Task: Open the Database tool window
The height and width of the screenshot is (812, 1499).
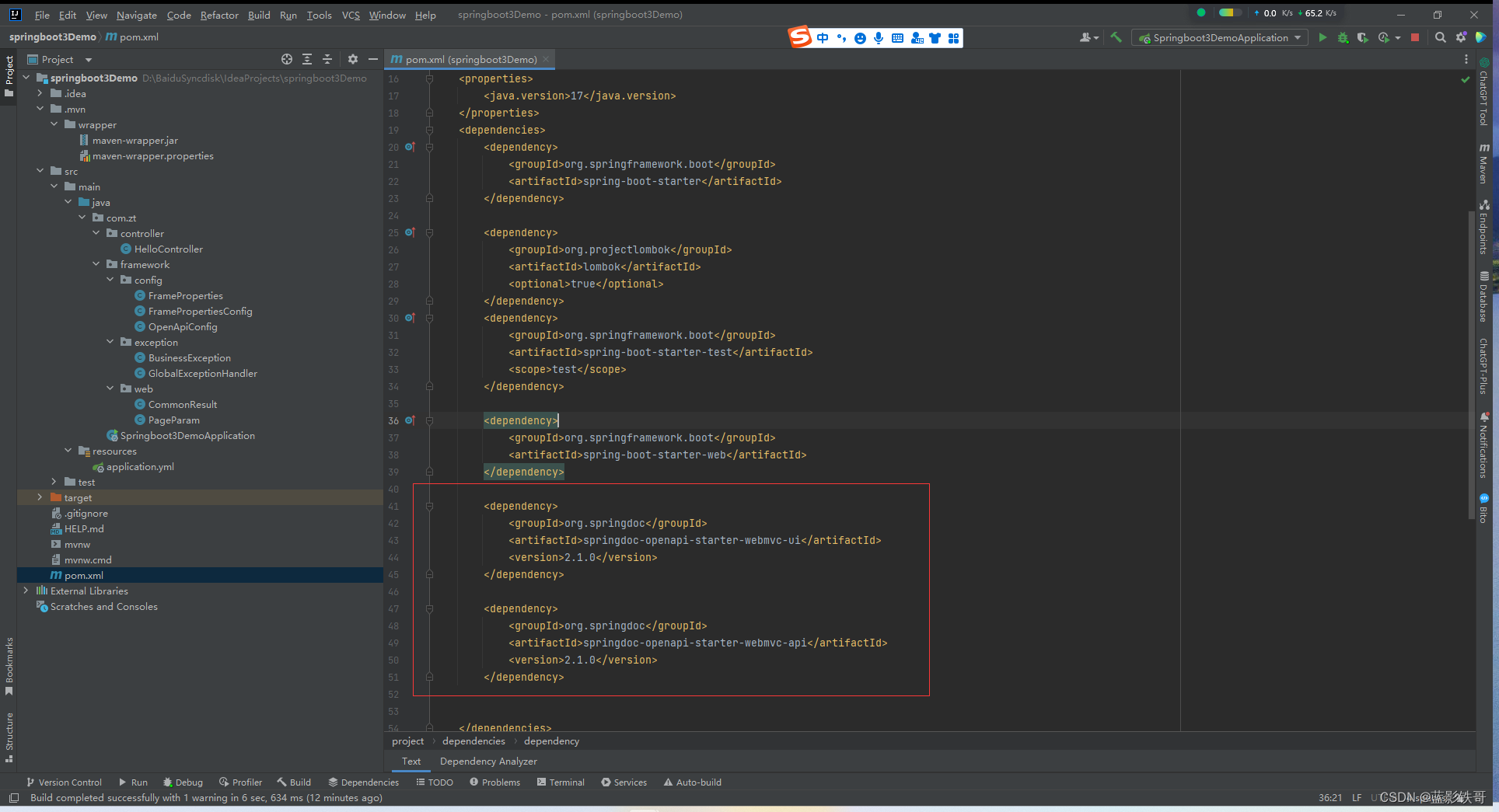Action: (1484, 296)
